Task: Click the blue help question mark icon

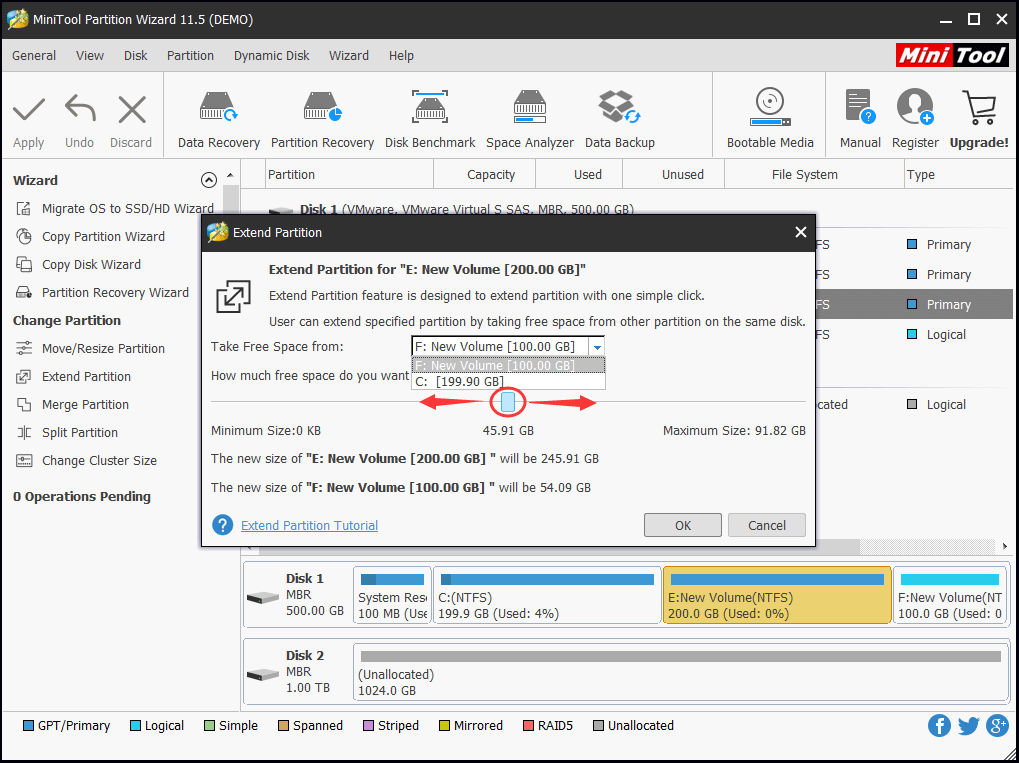Action: tap(222, 525)
